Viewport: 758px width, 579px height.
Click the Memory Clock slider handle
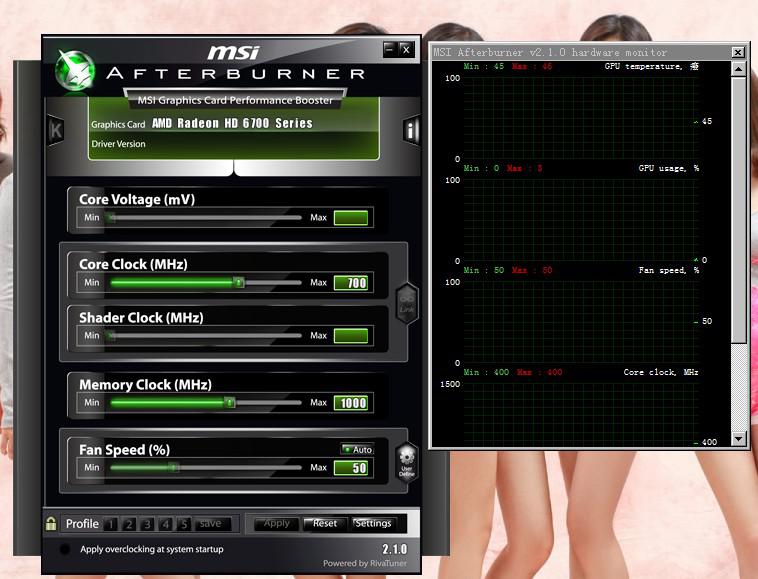point(230,402)
